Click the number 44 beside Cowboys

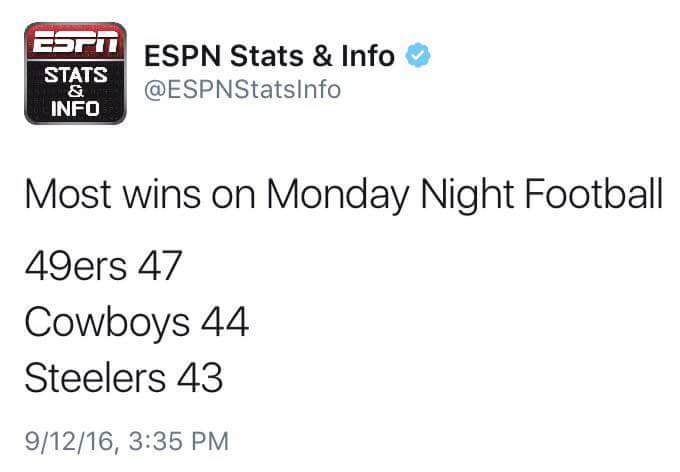click(225, 321)
